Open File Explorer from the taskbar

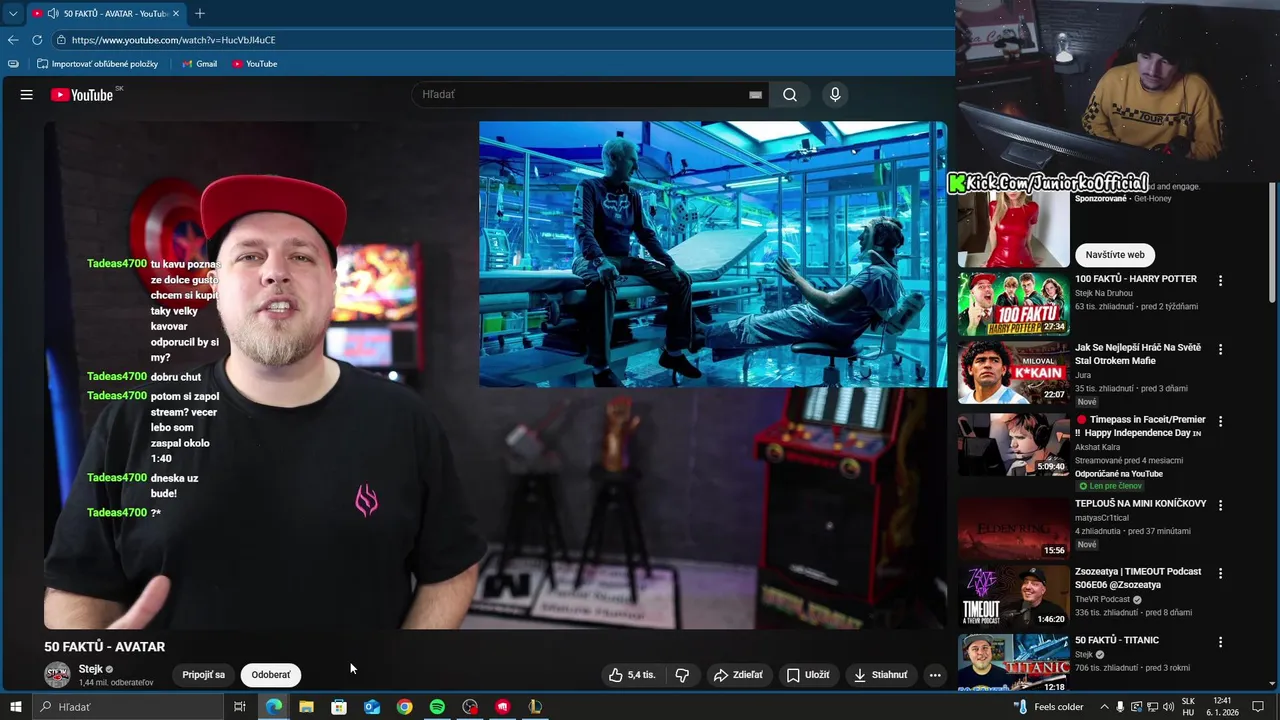[x=306, y=707]
